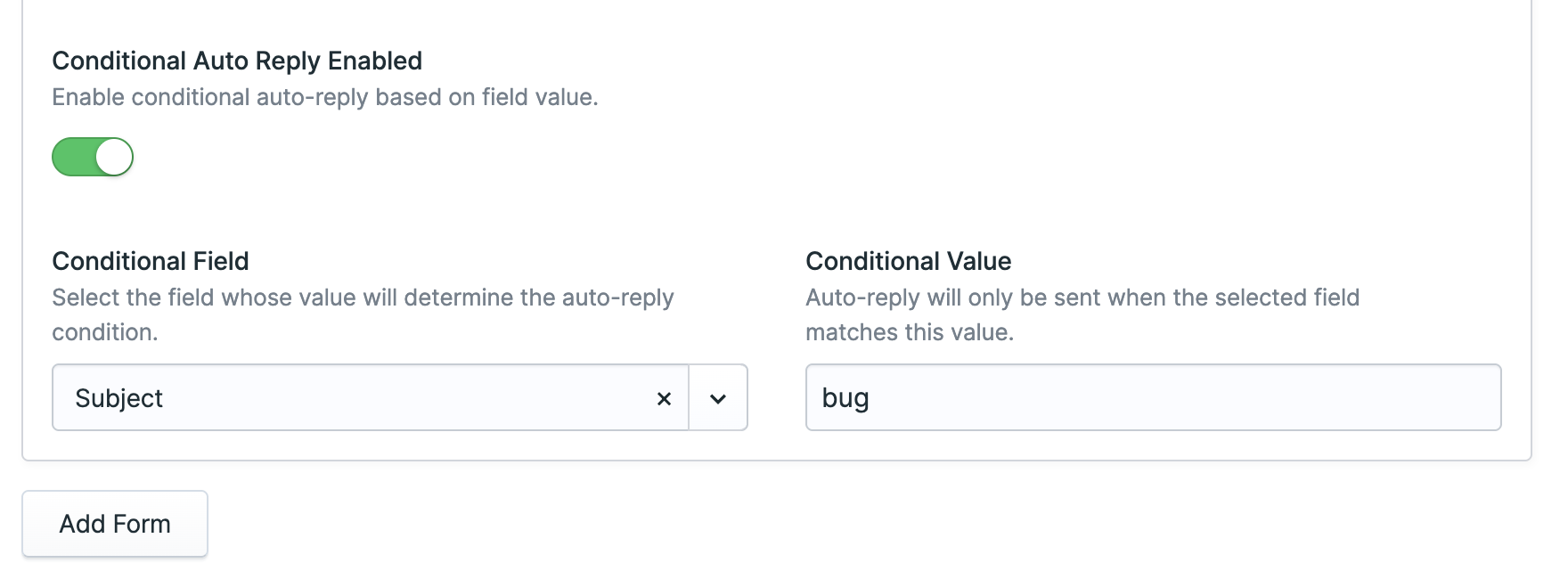
Task: Select the Subject text in the combobox
Action: [118, 398]
